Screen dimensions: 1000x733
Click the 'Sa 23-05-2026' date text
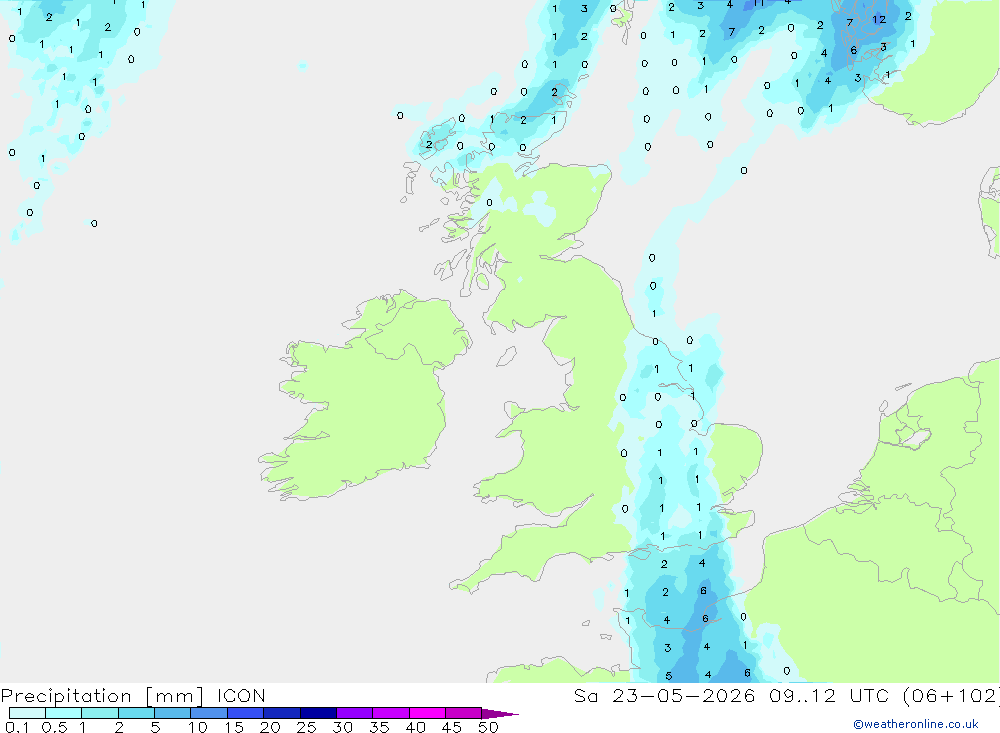664,695
